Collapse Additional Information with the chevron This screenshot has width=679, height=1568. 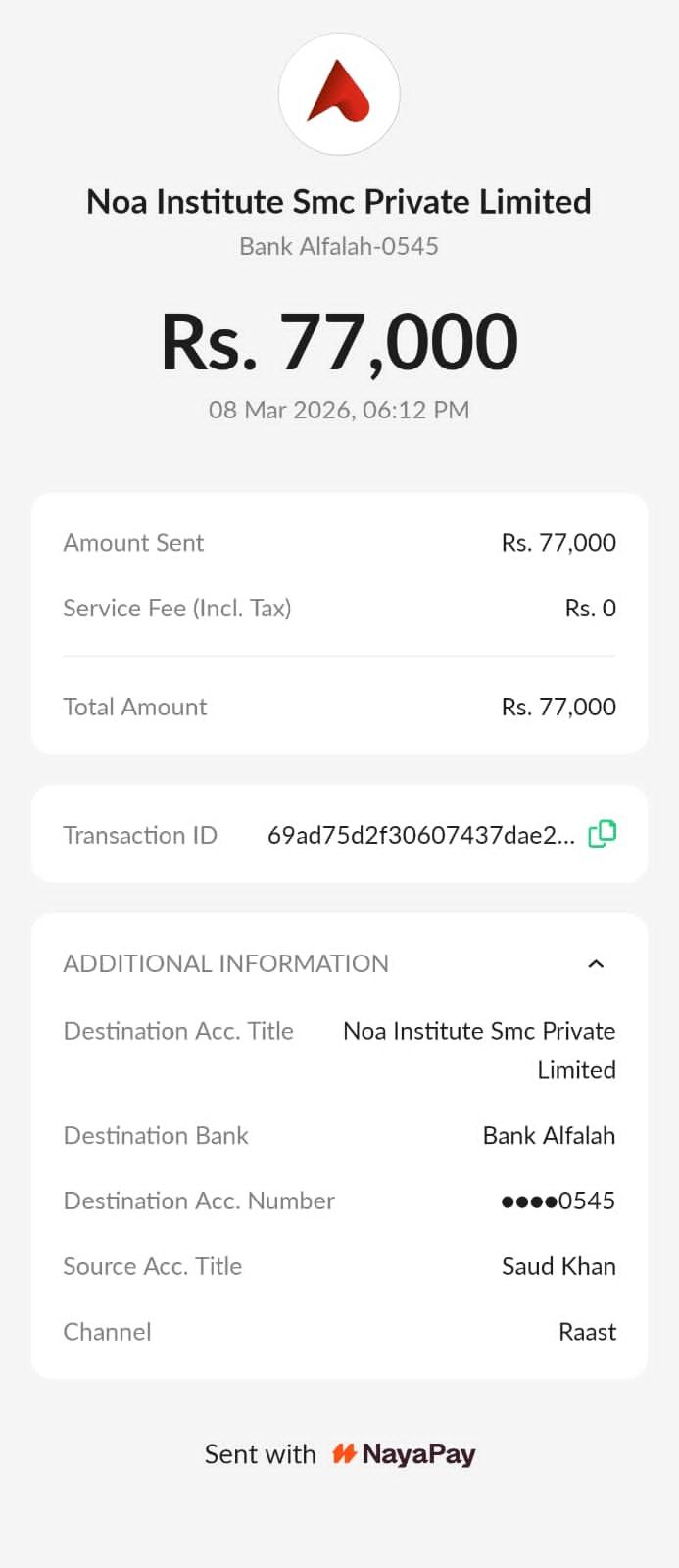pyautogui.click(x=596, y=964)
